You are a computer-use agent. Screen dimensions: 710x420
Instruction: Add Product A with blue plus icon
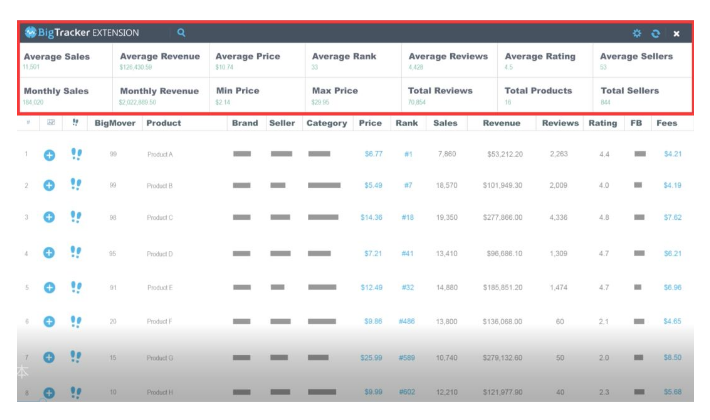(x=49, y=155)
